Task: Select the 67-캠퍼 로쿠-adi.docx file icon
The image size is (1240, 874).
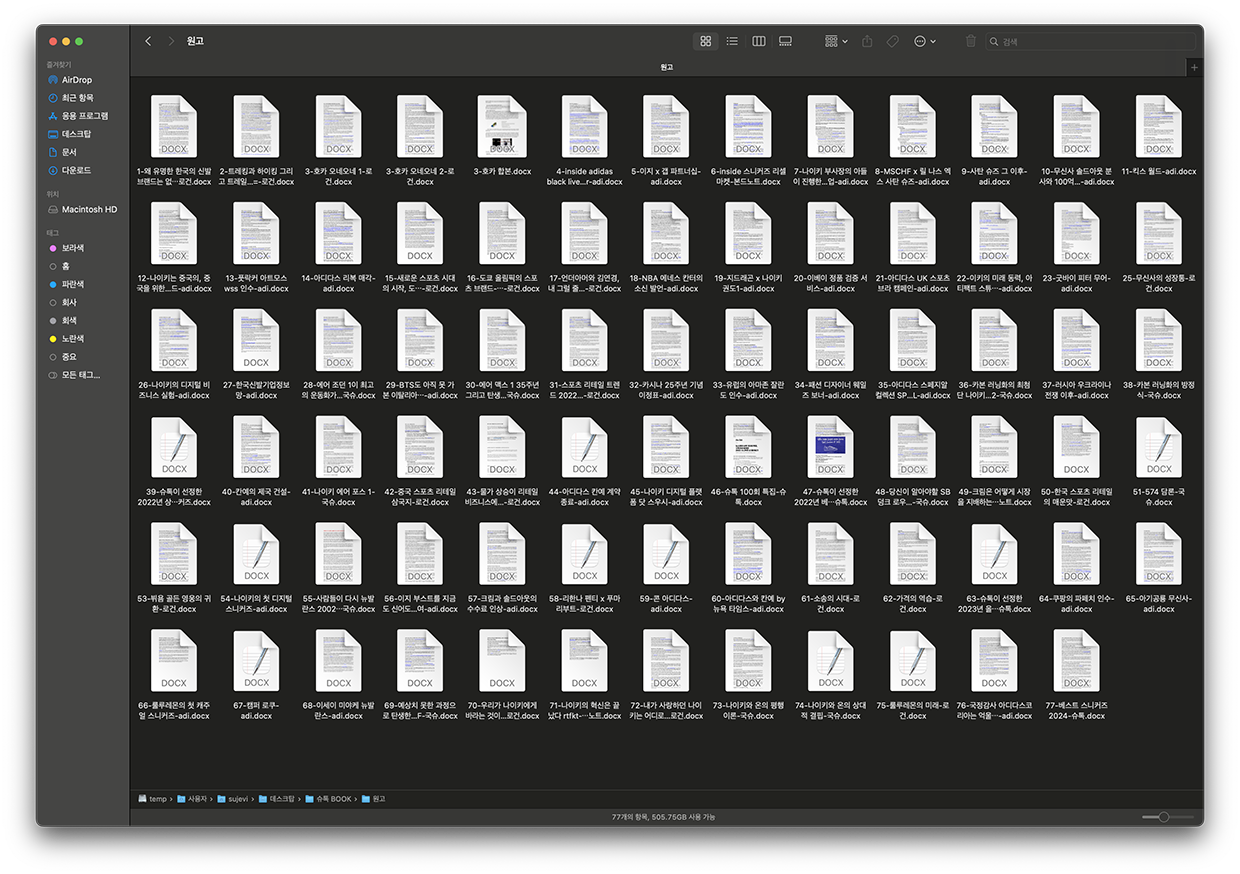Action: tap(256, 661)
